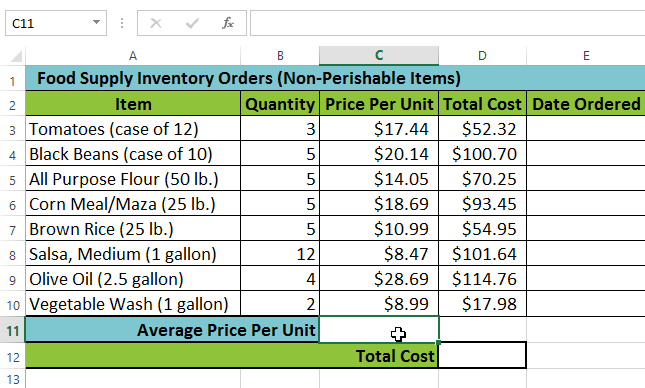The height and width of the screenshot is (388, 645).
Task: Select the $54.95 total cost cell
Action: [483, 228]
